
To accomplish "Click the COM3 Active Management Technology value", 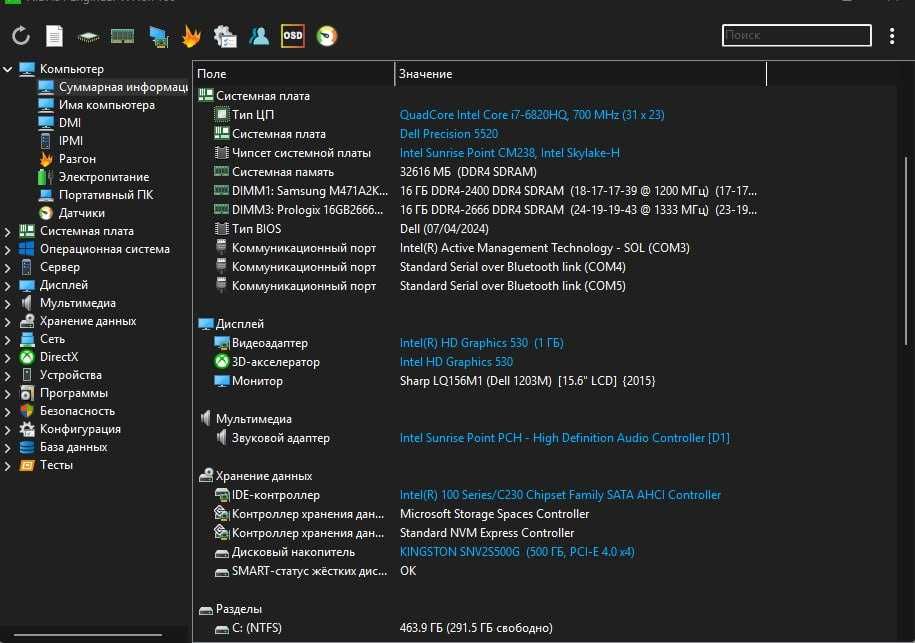I will (544, 248).
